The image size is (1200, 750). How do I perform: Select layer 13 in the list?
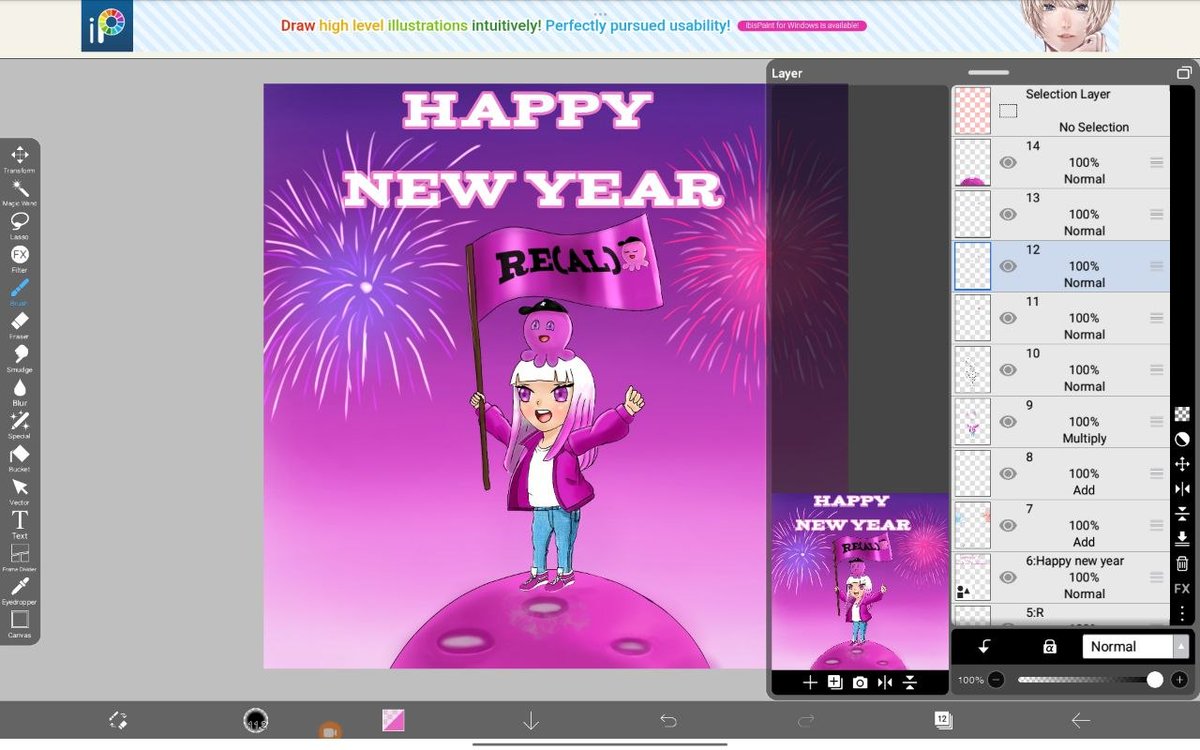click(1060, 214)
